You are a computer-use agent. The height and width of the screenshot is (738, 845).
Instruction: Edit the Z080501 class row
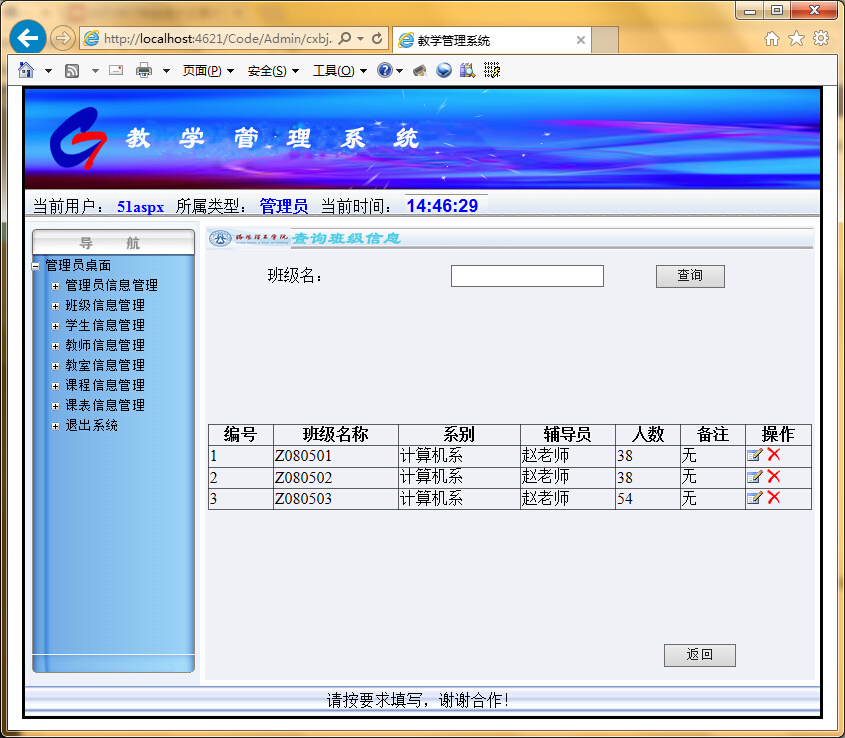click(754, 456)
